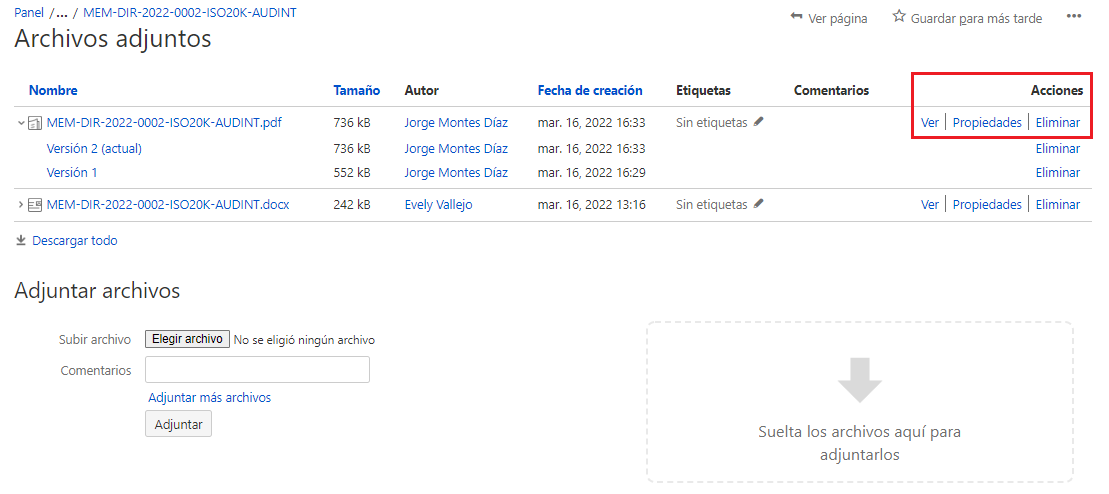Focus the Comentarios text field
Image resolution: width=1109 pixels, height=494 pixels.
tap(257, 369)
